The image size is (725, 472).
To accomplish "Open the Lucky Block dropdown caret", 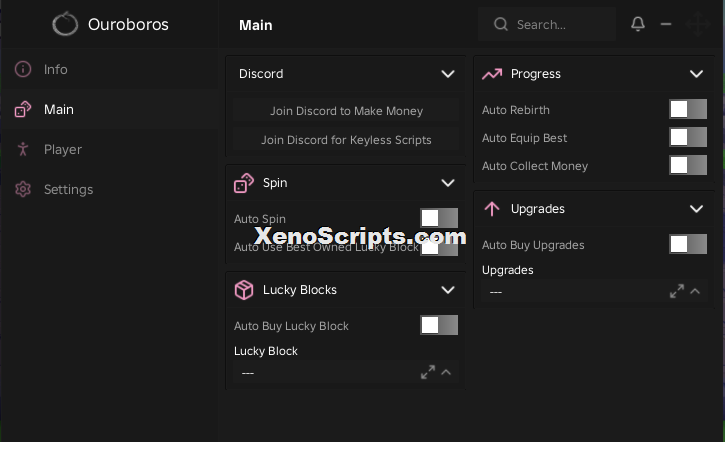I will 446,372.
